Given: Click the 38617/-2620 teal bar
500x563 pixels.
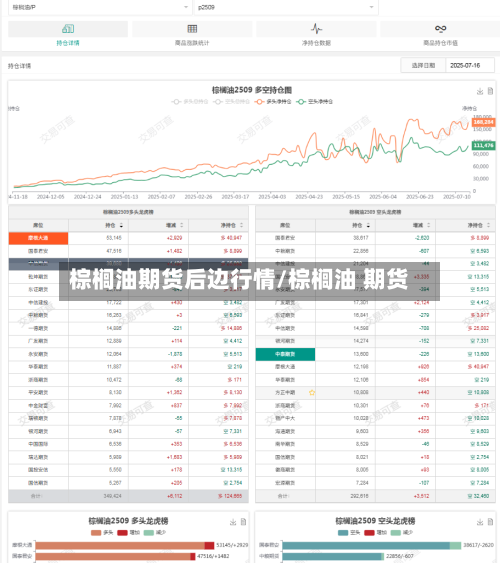Looking at the screenshot, I should [372, 545].
